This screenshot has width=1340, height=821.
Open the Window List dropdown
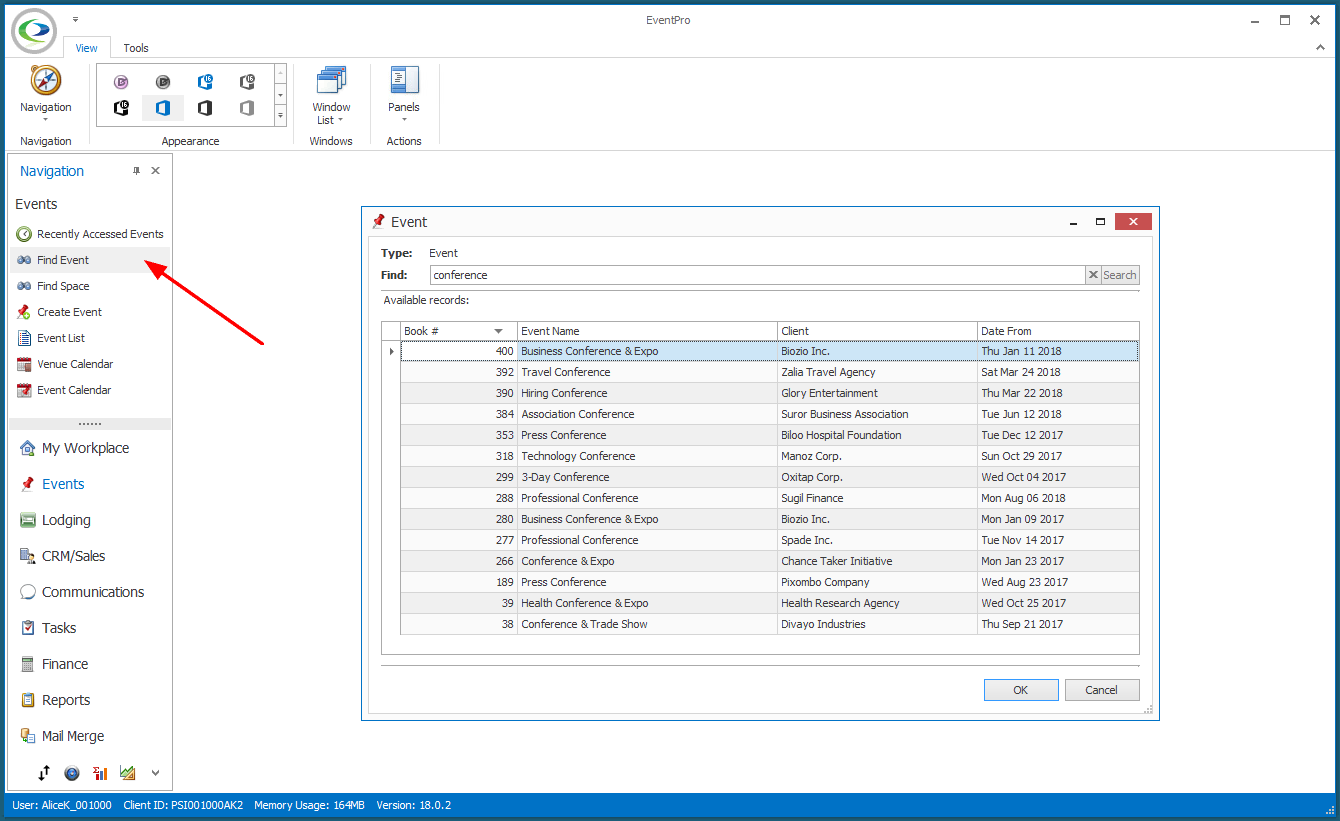pos(331,96)
